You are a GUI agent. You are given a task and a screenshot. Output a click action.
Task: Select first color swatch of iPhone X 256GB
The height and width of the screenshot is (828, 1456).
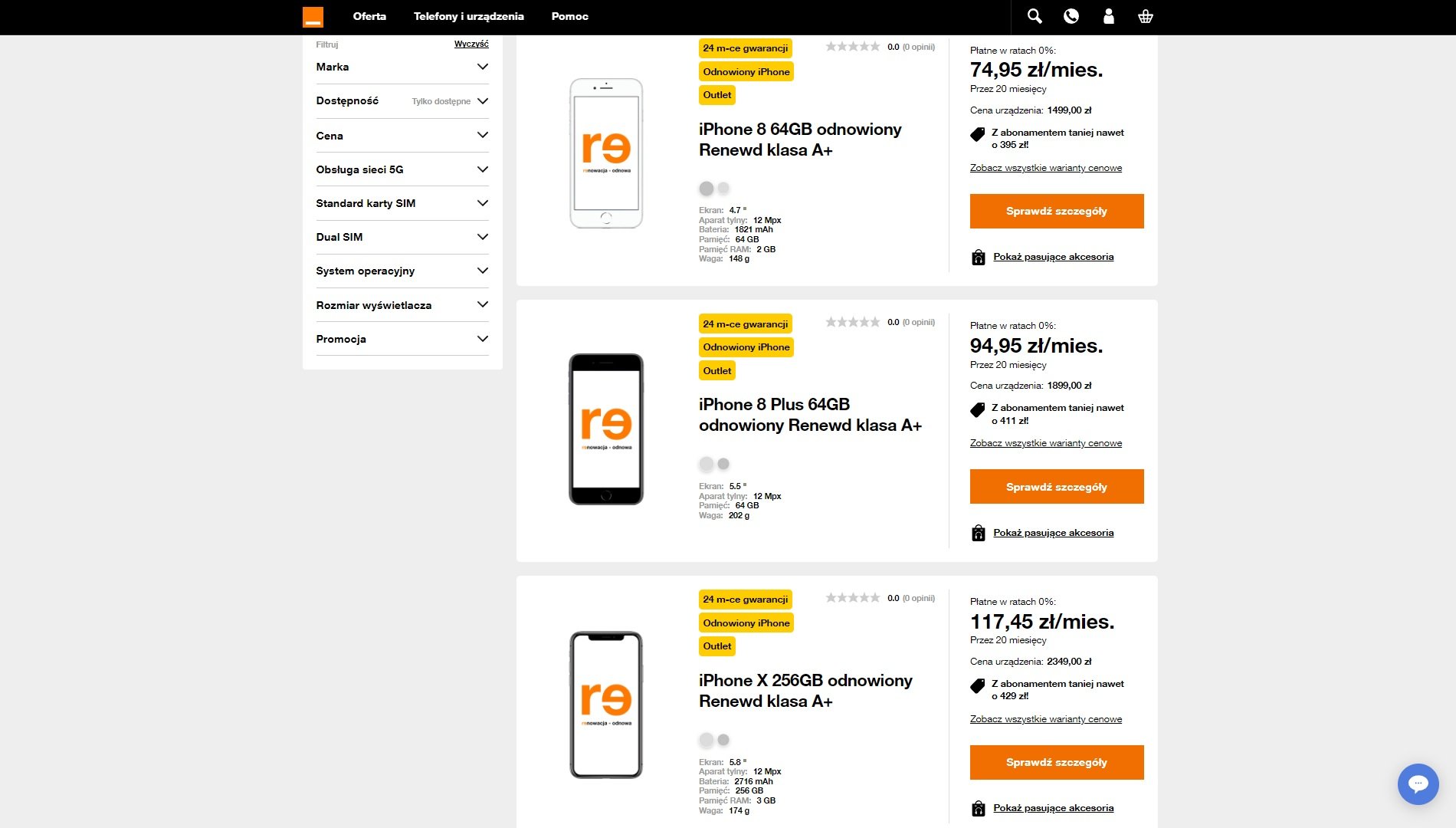707,740
